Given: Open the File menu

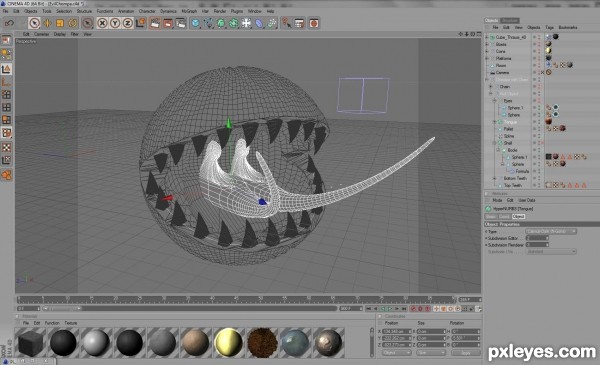Looking at the screenshot, I should click(5, 11).
